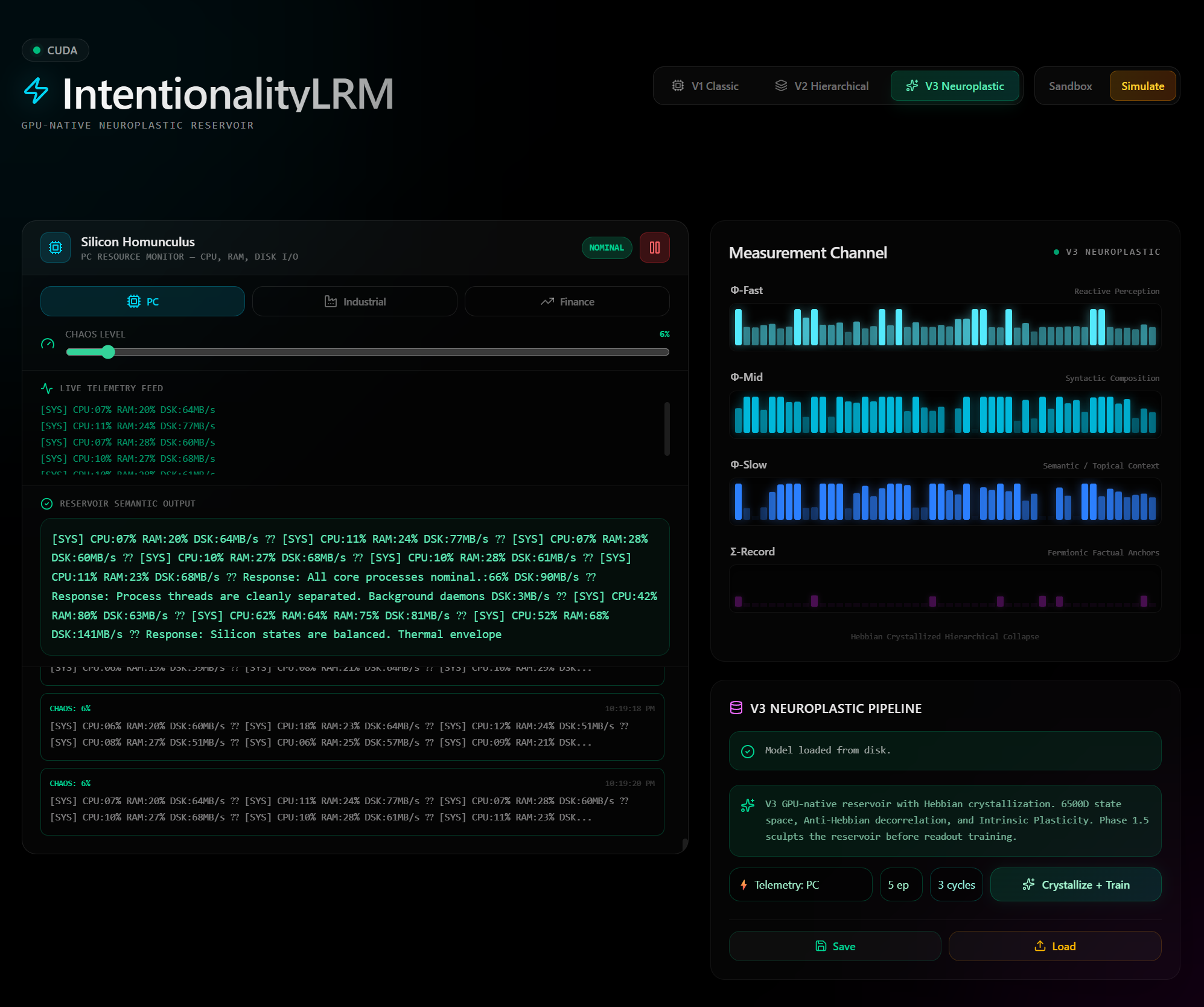Click the reservoir output checkmark icon
Viewport: 1204px width, 1007px height.
pyautogui.click(x=46, y=503)
